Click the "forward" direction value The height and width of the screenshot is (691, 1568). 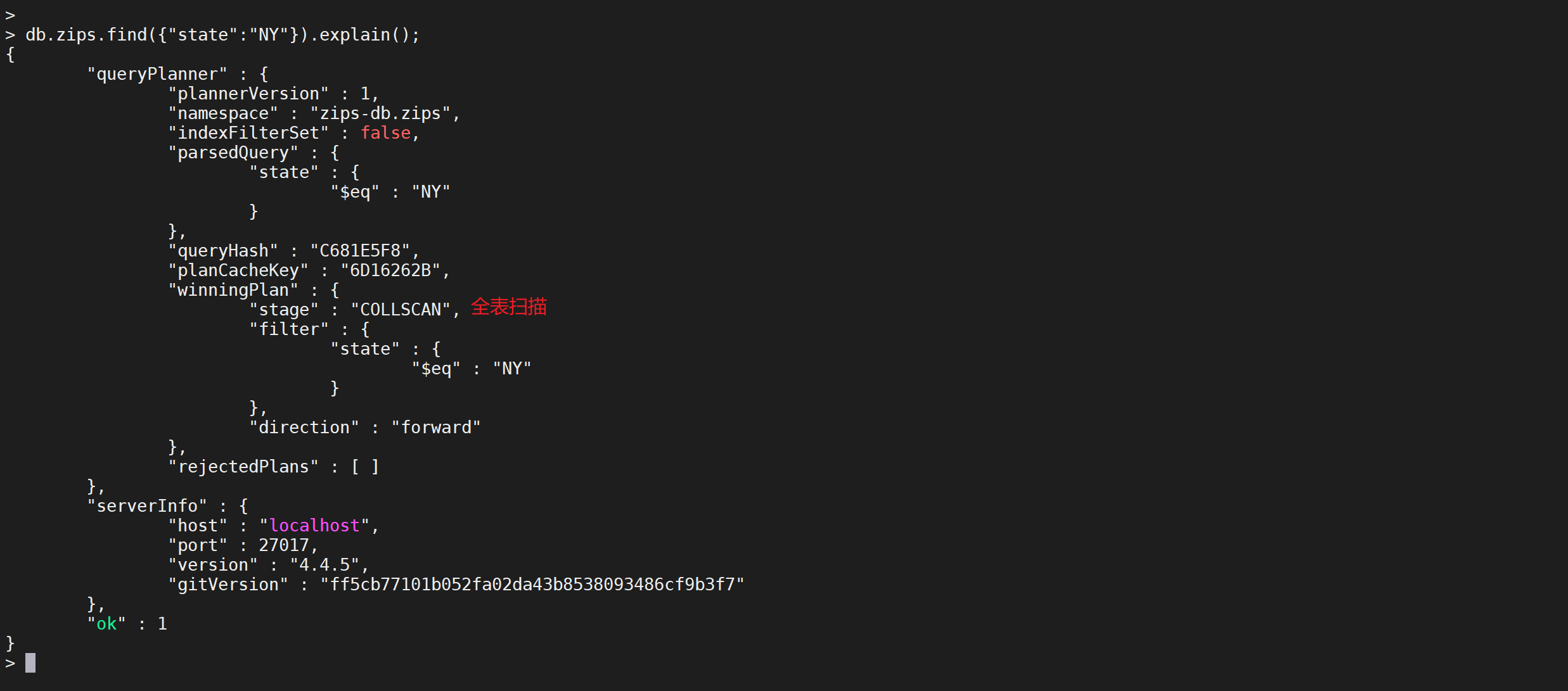click(x=436, y=428)
